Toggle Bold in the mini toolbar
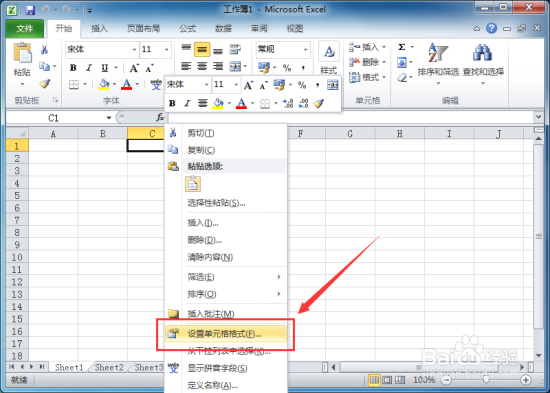This screenshot has height=393, width=550. coord(172,103)
